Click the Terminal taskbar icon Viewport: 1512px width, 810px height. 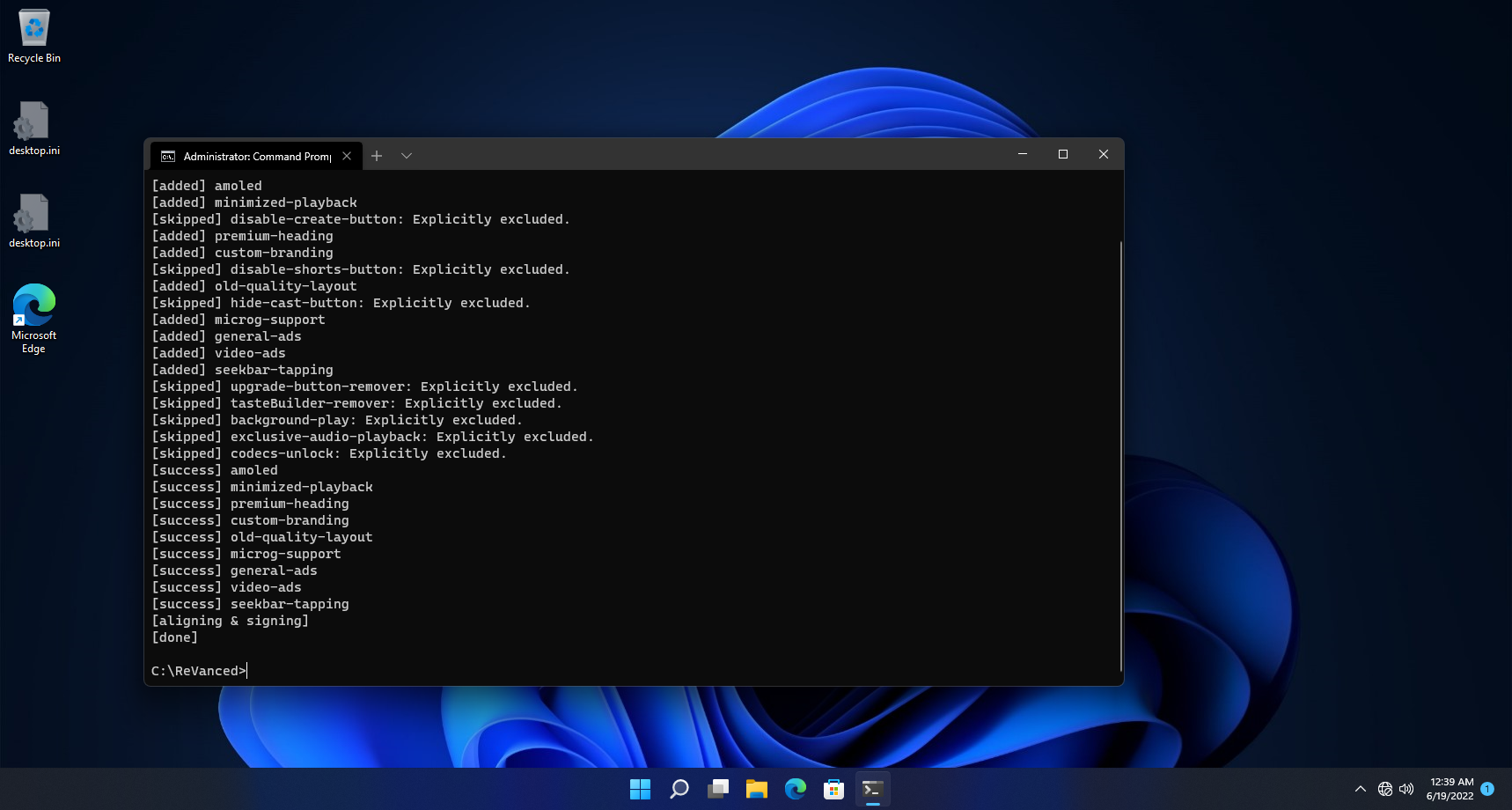[x=873, y=789]
